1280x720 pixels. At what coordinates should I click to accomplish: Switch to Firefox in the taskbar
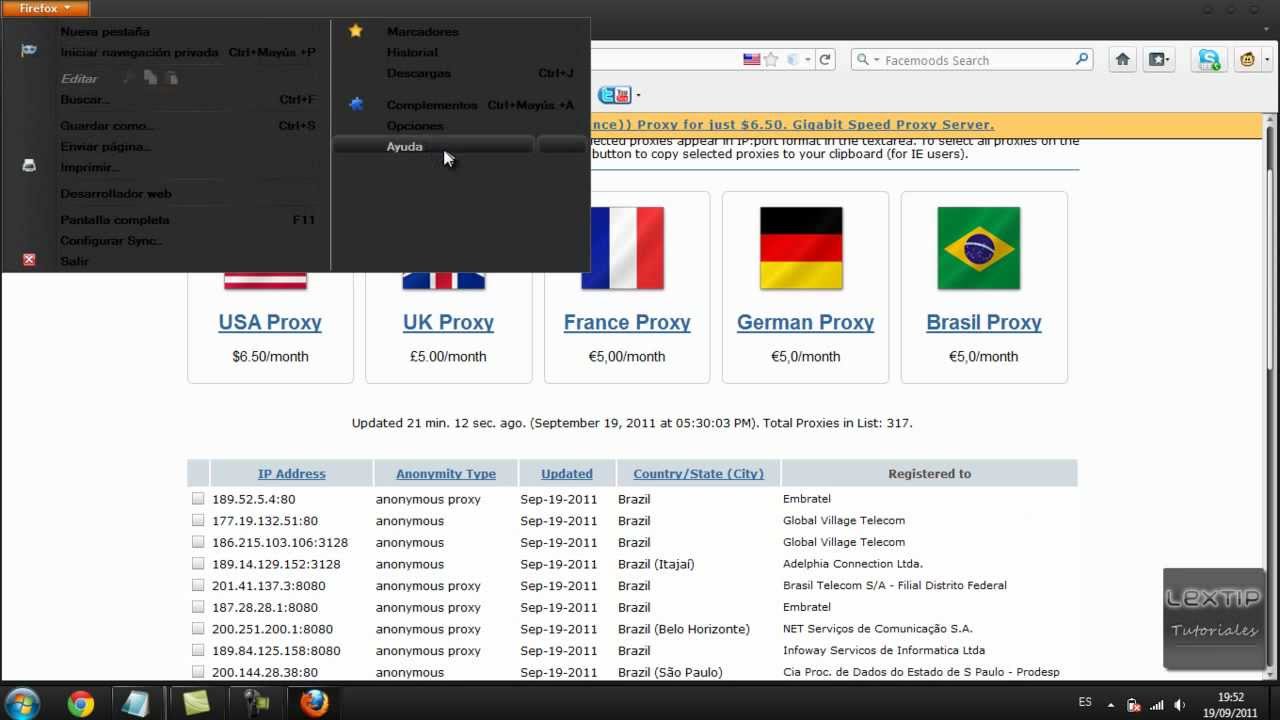pyautogui.click(x=314, y=703)
